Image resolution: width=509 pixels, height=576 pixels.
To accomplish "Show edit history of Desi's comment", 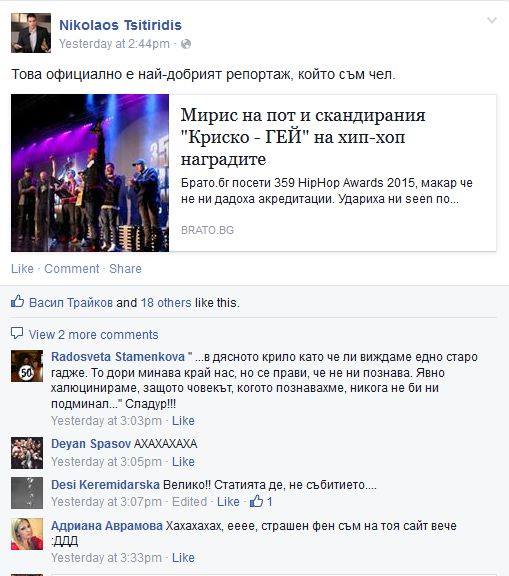I will pyautogui.click(x=189, y=501).
